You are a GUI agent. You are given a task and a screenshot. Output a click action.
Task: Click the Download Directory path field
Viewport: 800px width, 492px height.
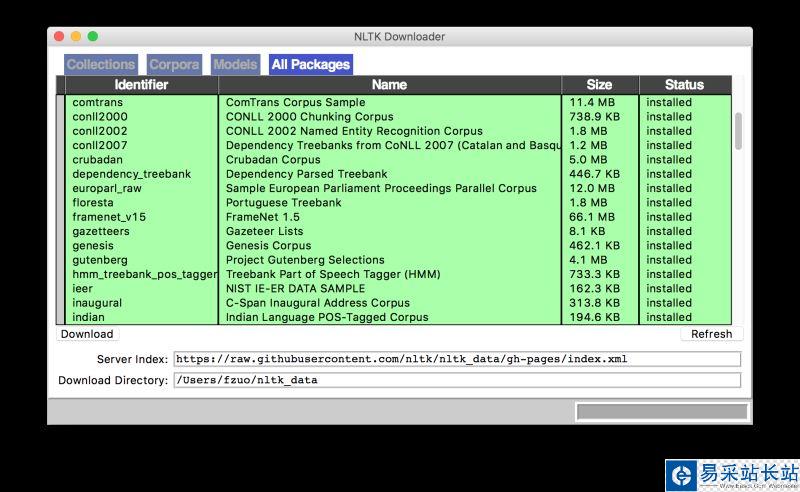(457, 380)
